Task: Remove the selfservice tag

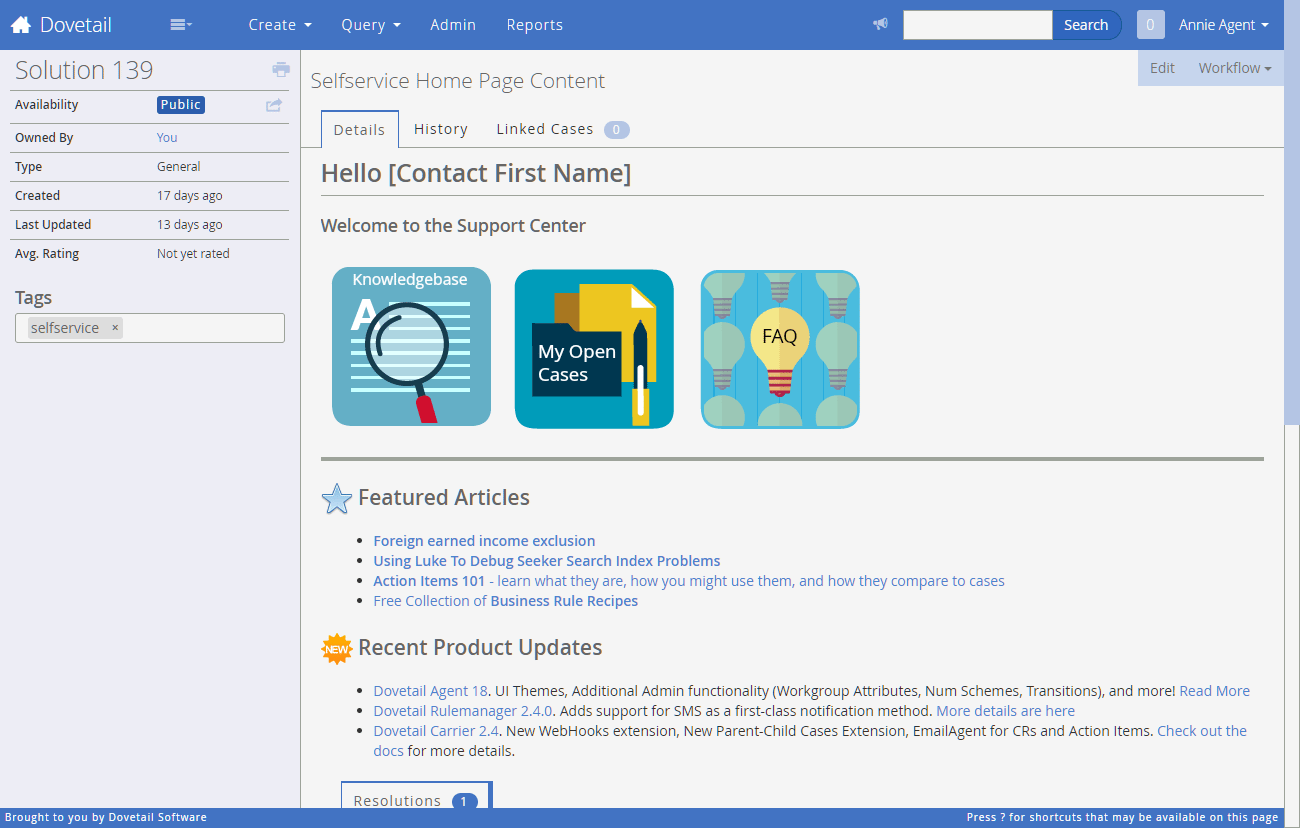Action: pyautogui.click(x=115, y=328)
